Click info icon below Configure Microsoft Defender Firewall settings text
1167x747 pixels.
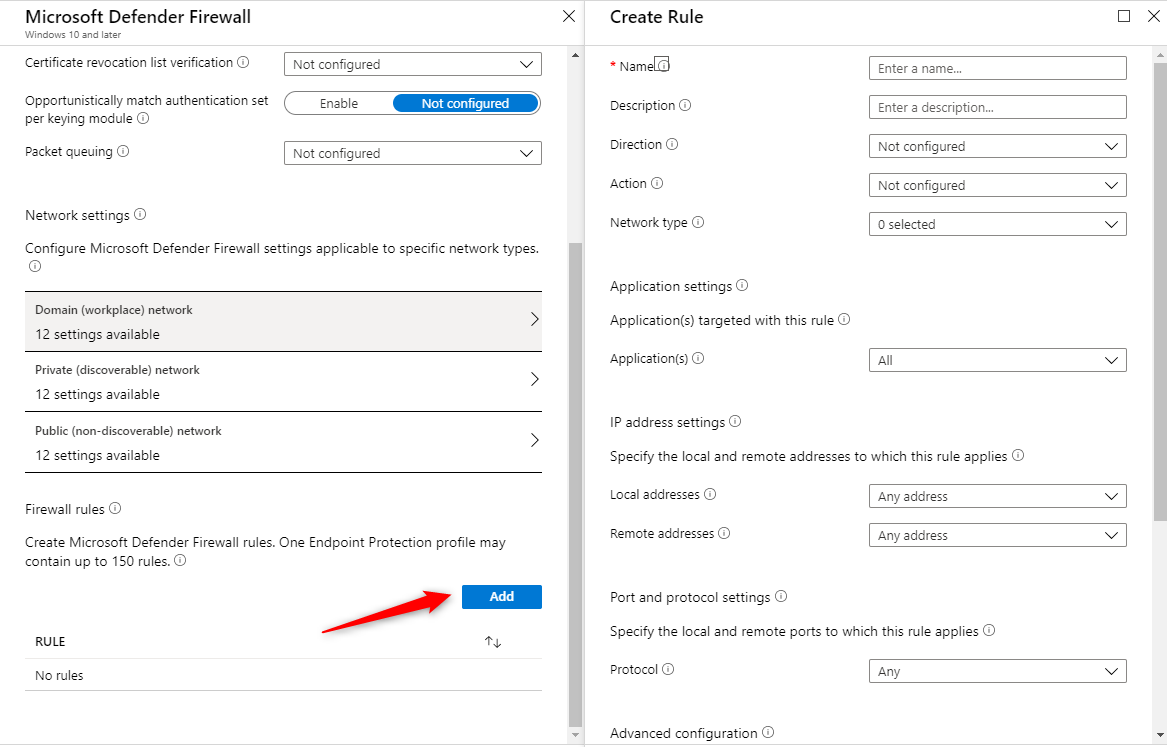34,266
